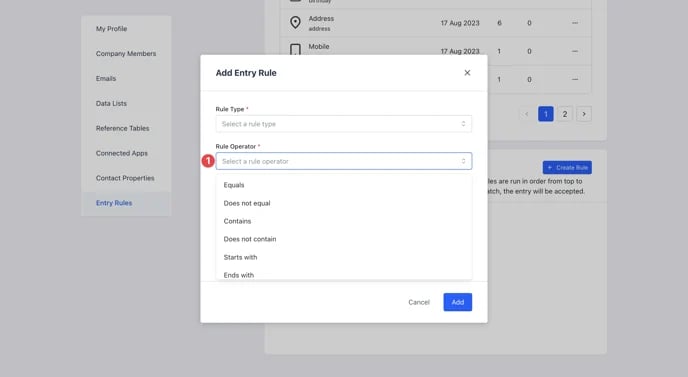Open the Emails section
The image size is (688, 377).
[106, 79]
